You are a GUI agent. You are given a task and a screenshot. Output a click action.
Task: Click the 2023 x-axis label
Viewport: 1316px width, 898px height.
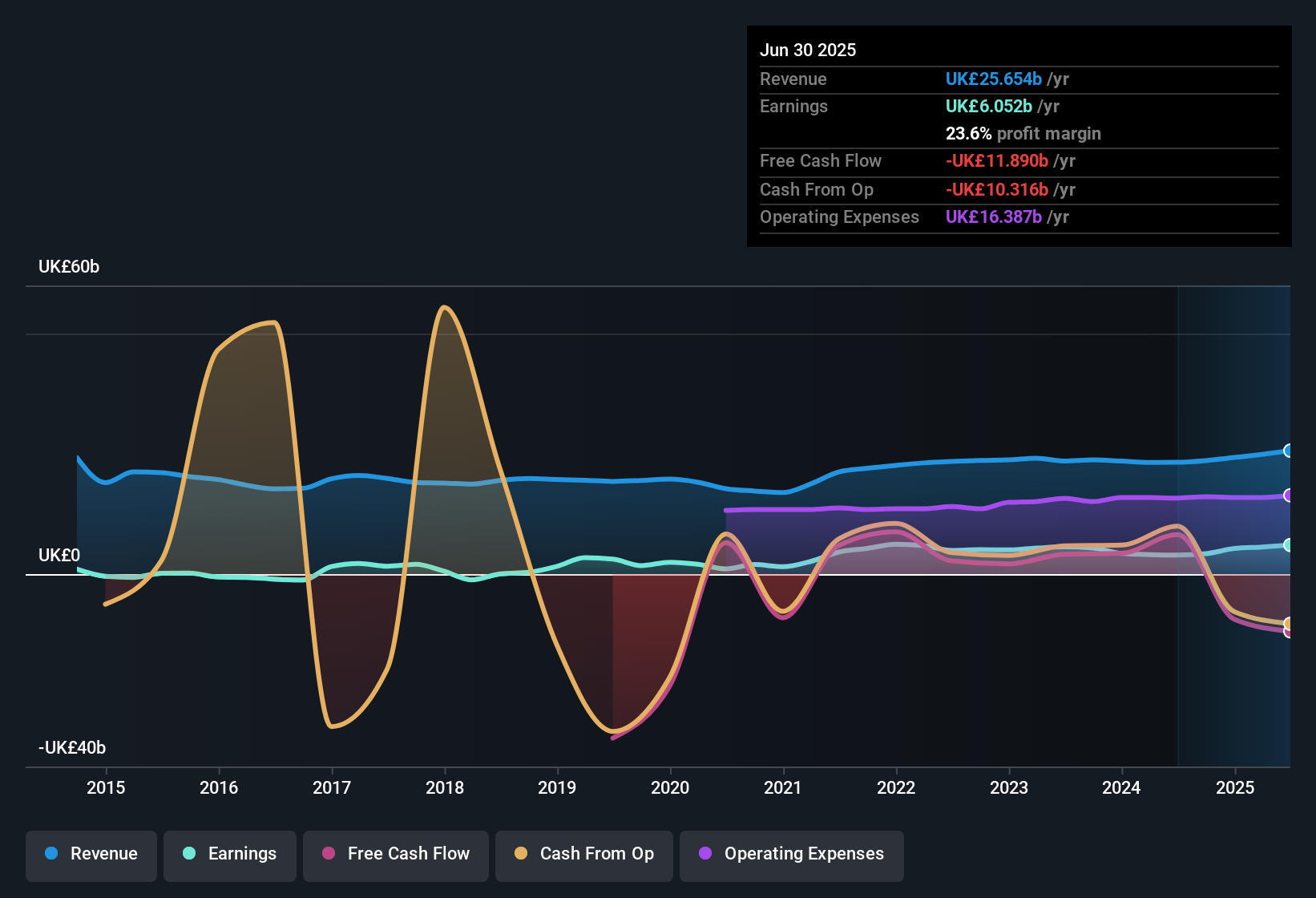(1009, 787)
